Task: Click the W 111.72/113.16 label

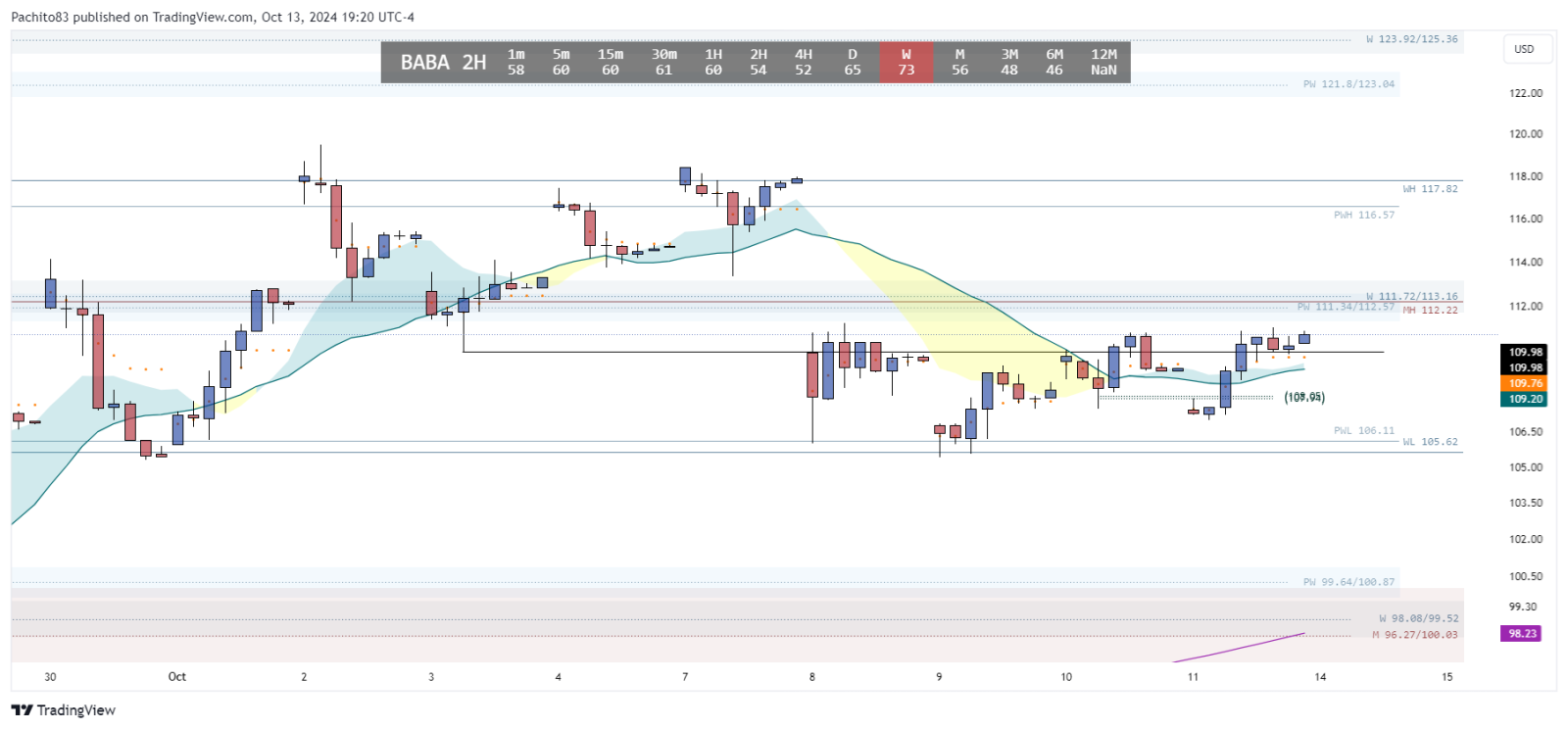Action: tap(1412, 296)
